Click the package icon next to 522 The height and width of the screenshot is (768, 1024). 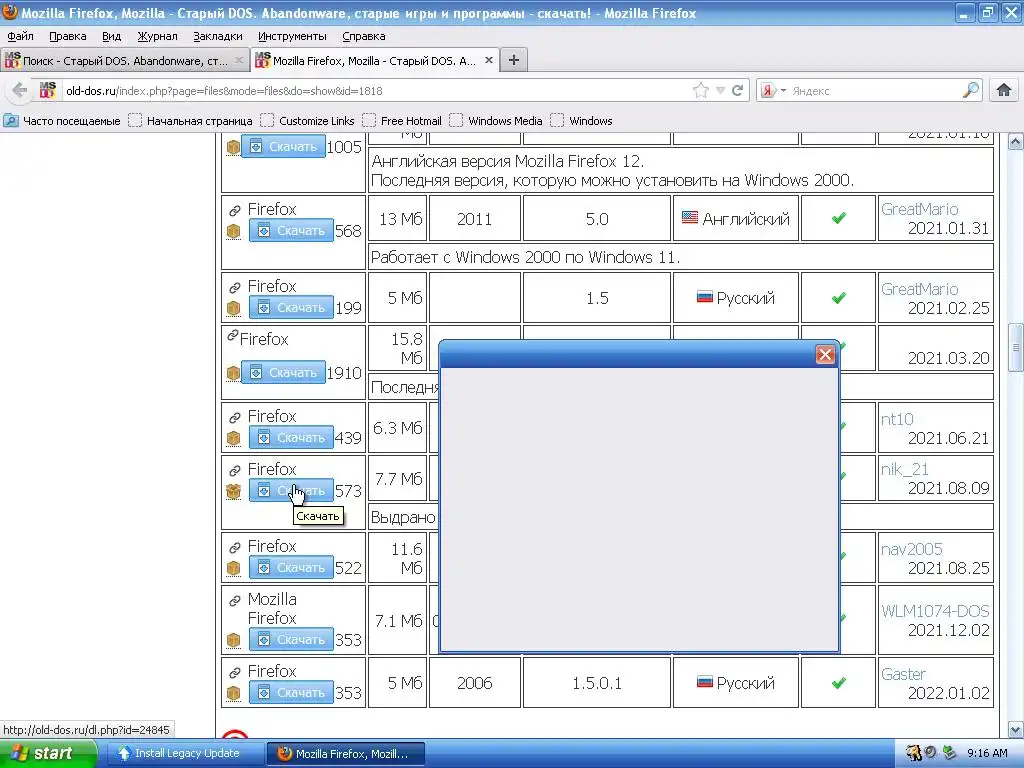coord(233,568)
